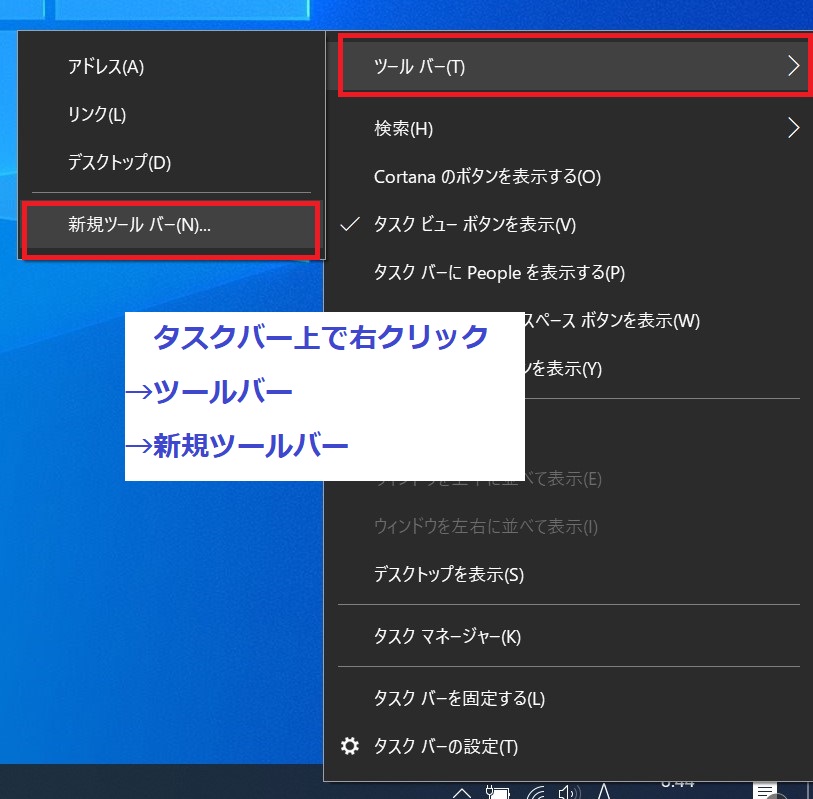This screenshot has width=813, height=799.
Task: Click the hidden icons chevron in the tray
Action: click(x=463, y=793)
